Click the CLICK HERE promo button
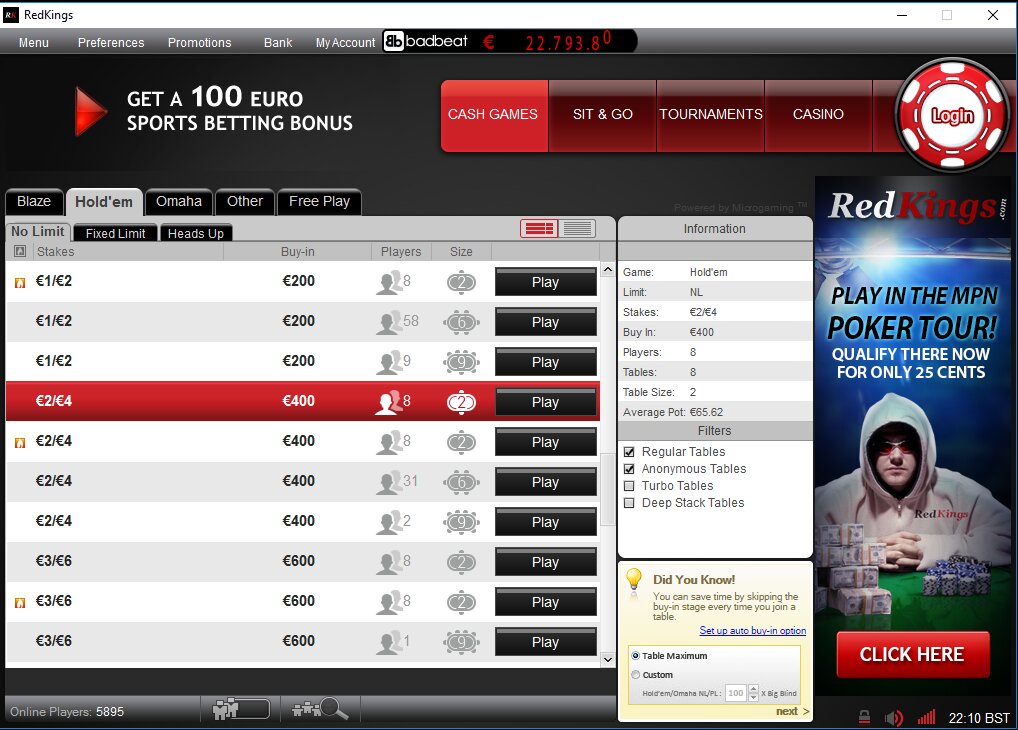 (x=912, y=654)
